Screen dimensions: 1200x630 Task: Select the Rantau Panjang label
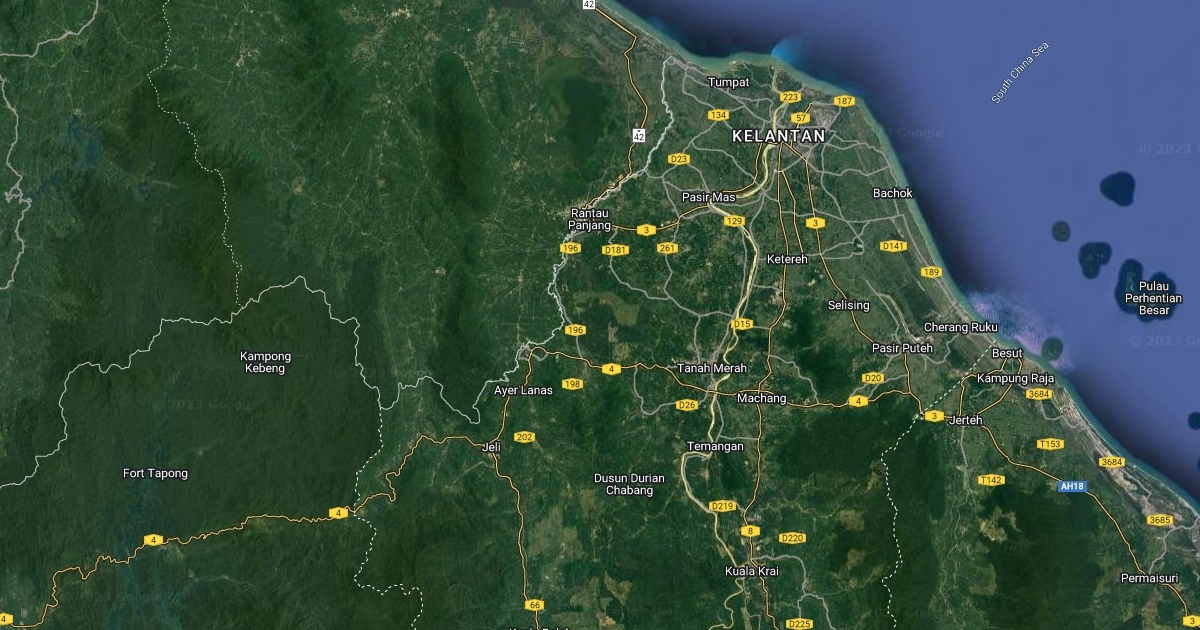[x=590, y=219]
